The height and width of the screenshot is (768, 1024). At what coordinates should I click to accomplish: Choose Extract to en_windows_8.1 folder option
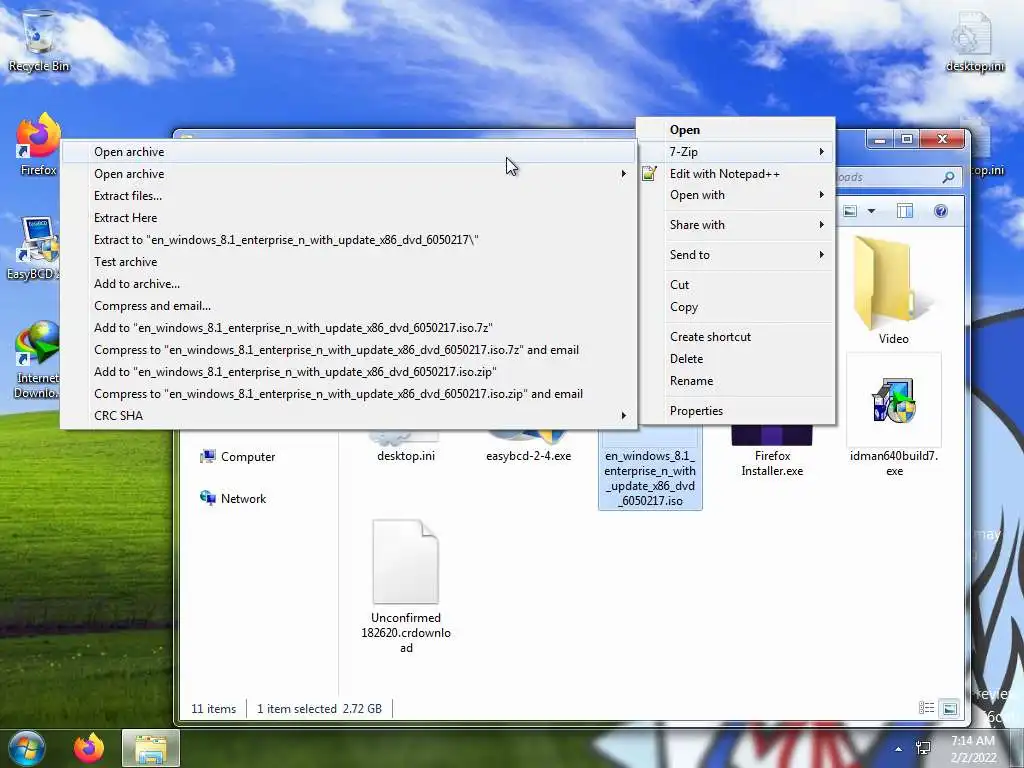(x=348, y=240)
